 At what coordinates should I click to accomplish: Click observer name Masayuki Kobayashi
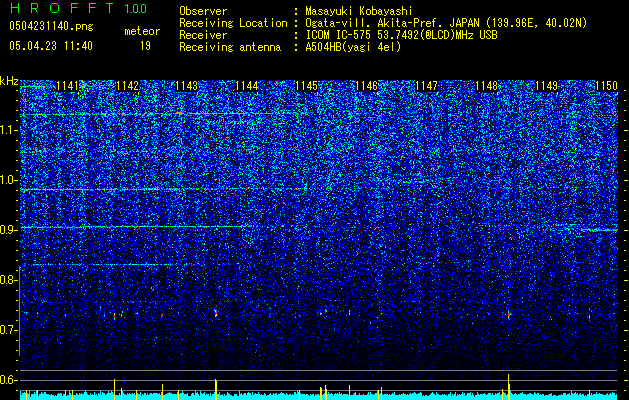pyautogui.click(x=359, y=11)
